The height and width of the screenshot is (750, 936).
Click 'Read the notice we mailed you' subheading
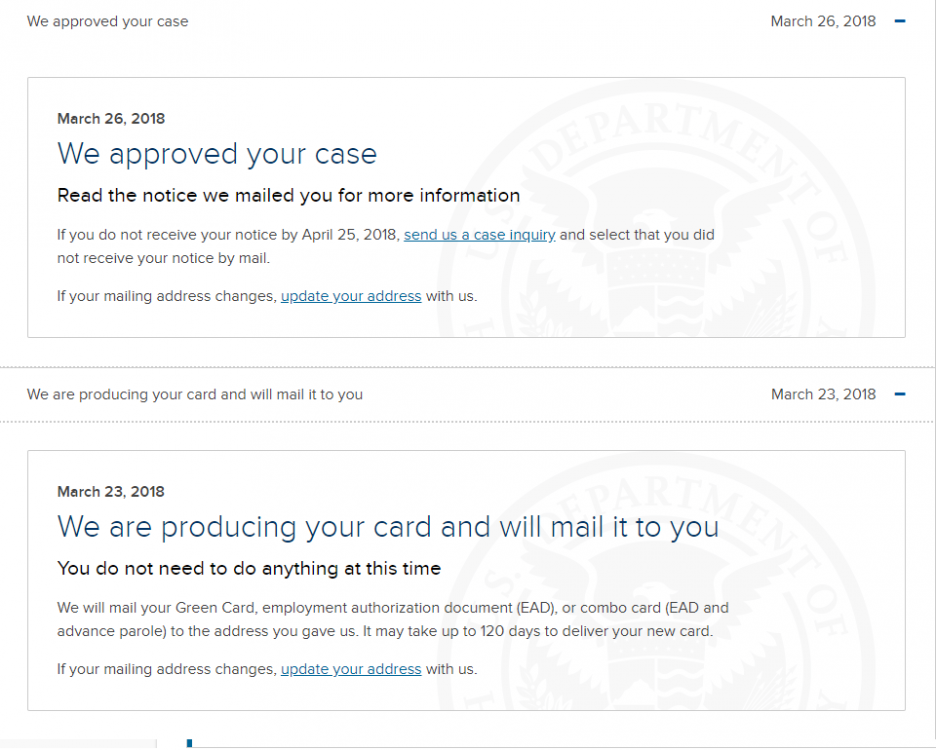288,195
